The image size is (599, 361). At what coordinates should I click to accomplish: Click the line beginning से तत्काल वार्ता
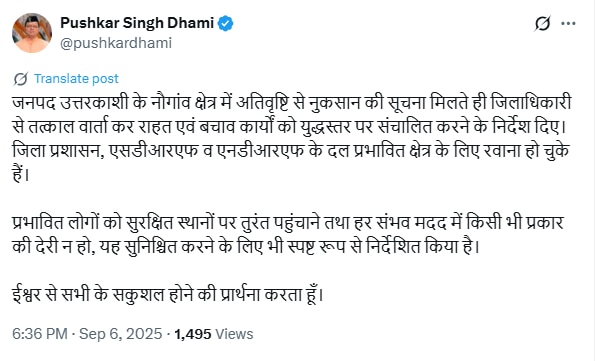(x=289, y=127)
